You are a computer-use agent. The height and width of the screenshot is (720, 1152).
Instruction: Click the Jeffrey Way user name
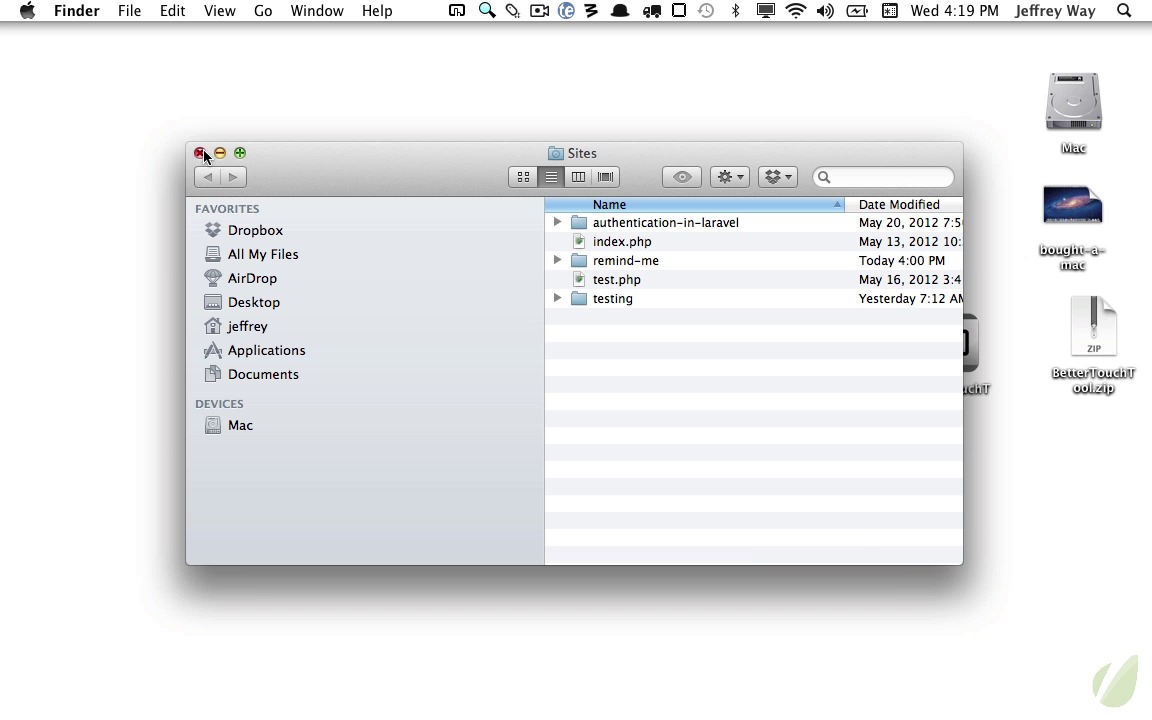coord(1055,11)
